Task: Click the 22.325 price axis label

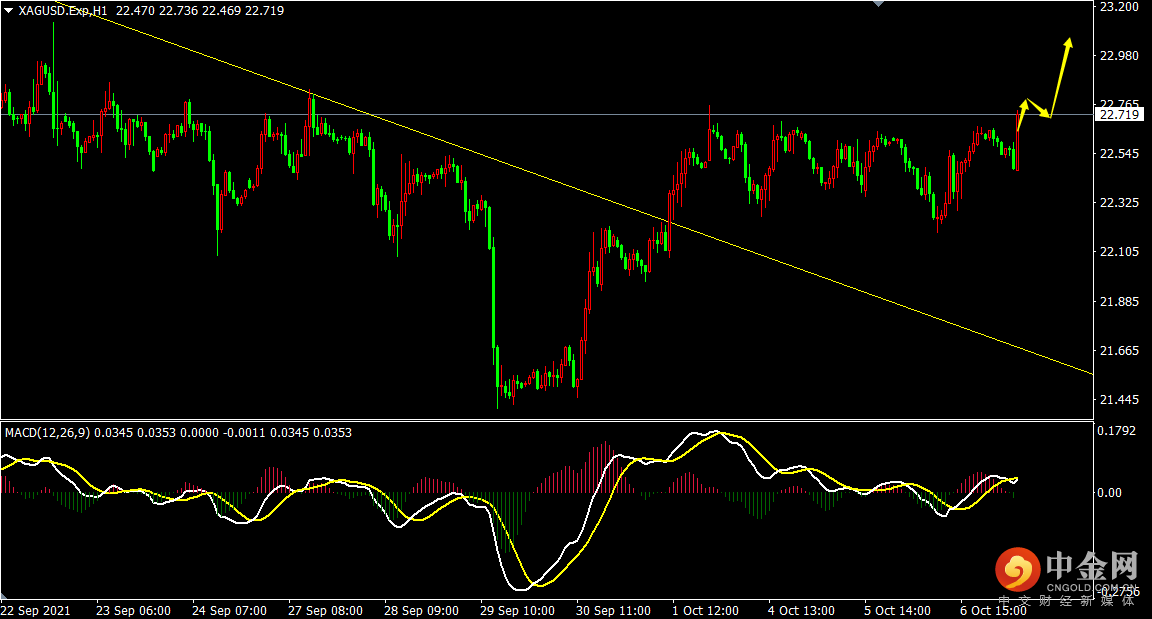Action: pos(1119,203)
